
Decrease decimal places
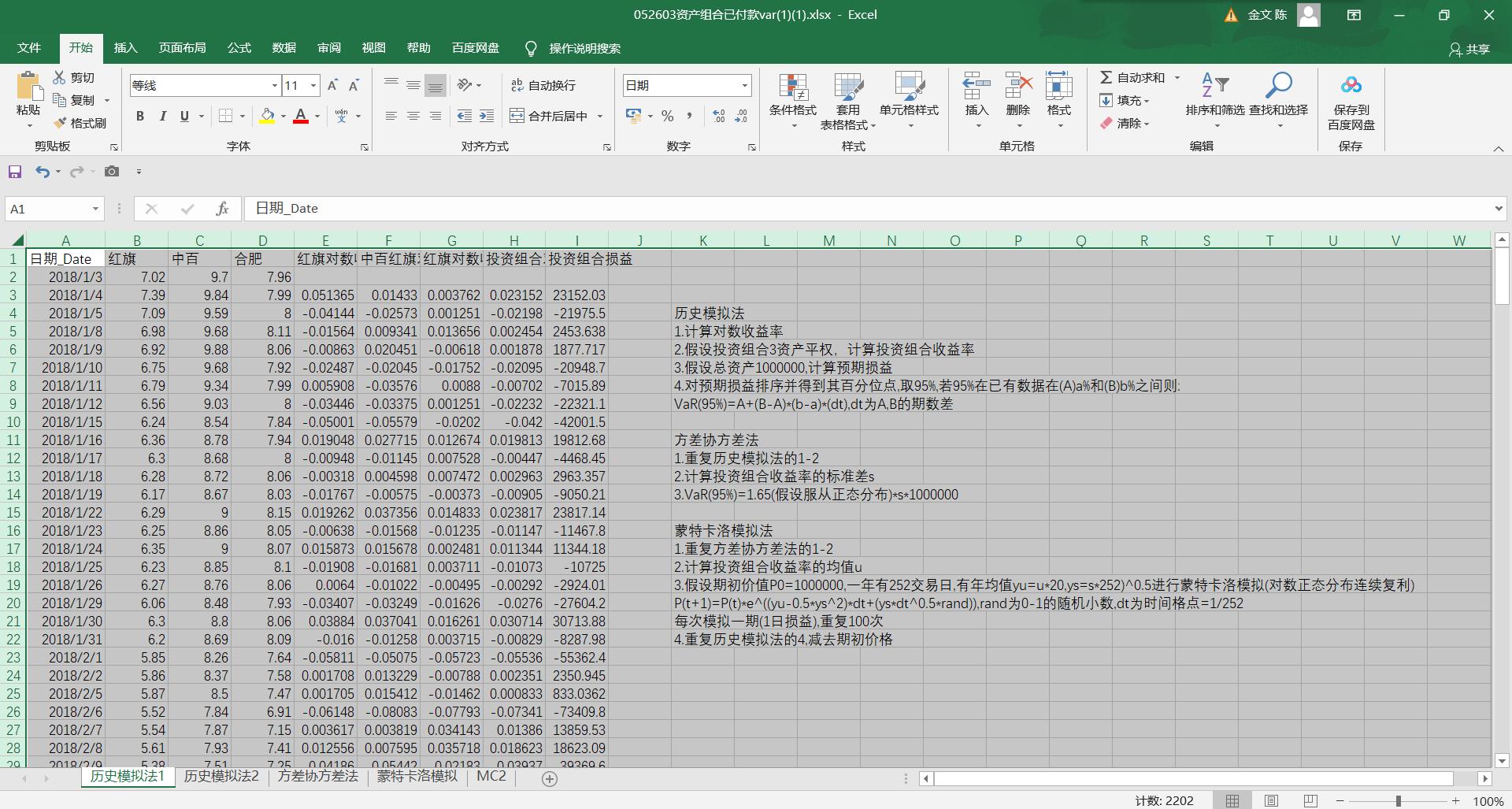point(741,116)
